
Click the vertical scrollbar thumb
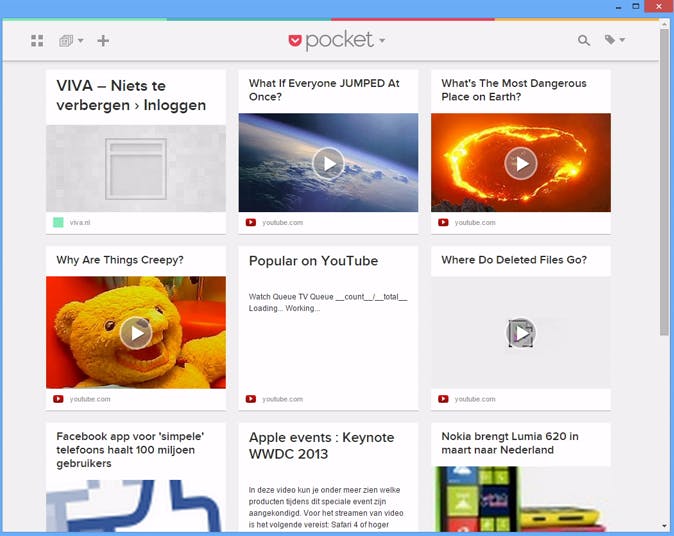(664, 181)
